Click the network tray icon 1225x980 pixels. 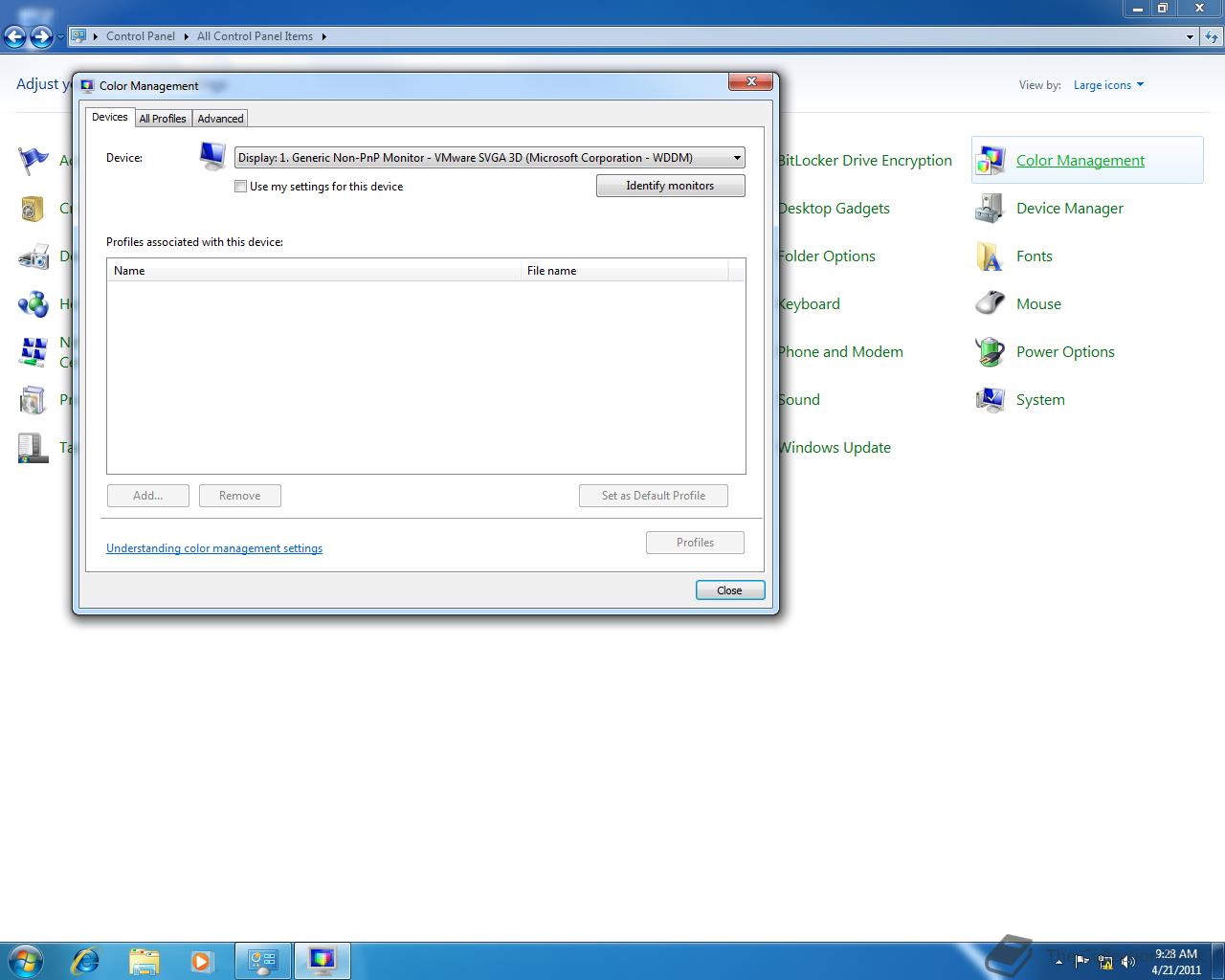(x=1106, y=962)
